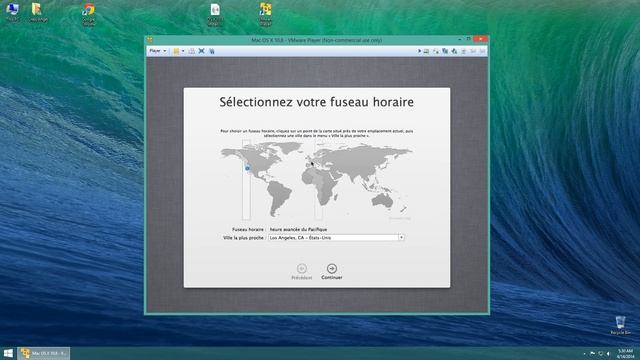Click the greyed printer device icon in VMware toolbar
The image size is (640, 360).
[473, 51]
